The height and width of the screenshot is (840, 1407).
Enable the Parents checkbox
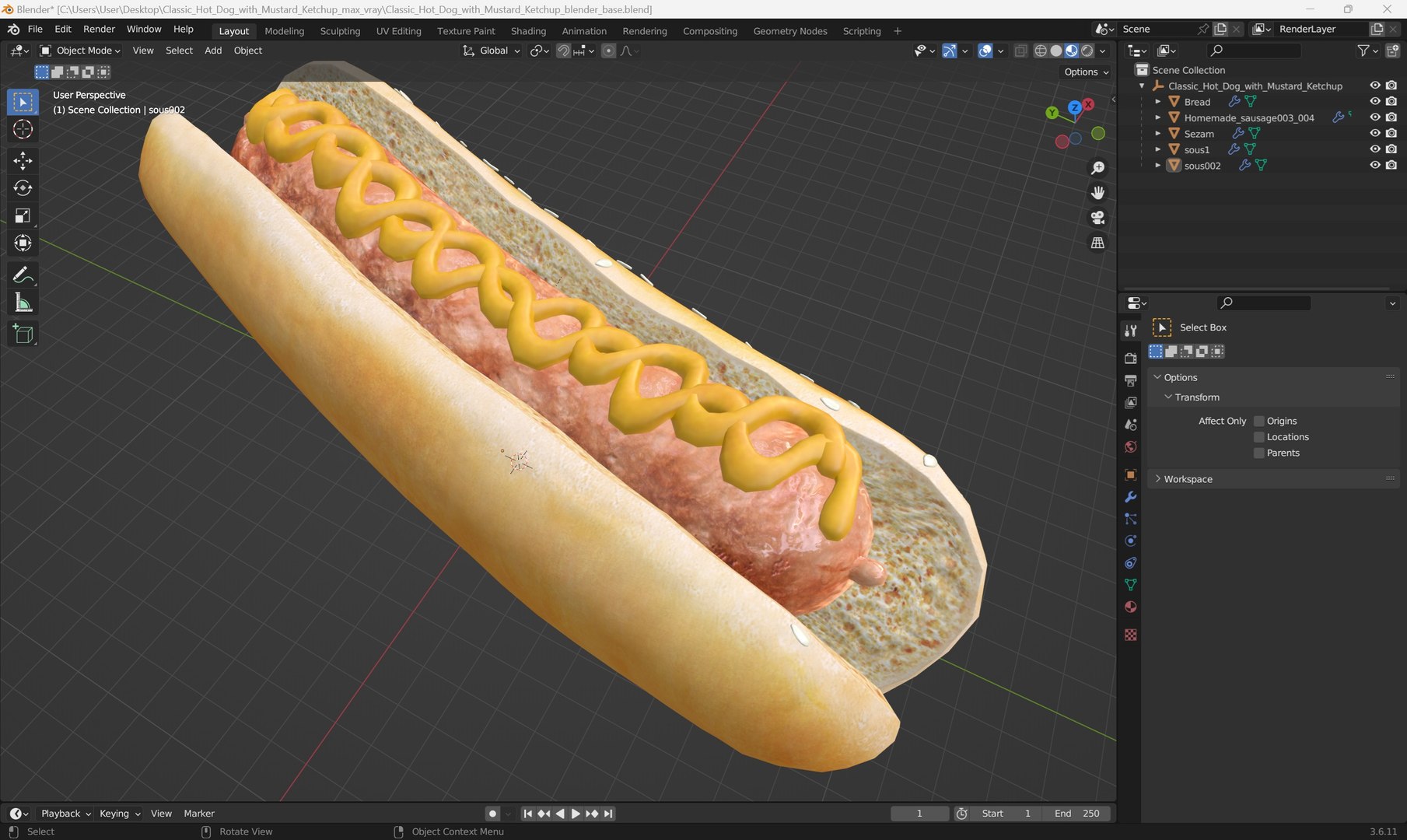click(x=1258, y=453)
